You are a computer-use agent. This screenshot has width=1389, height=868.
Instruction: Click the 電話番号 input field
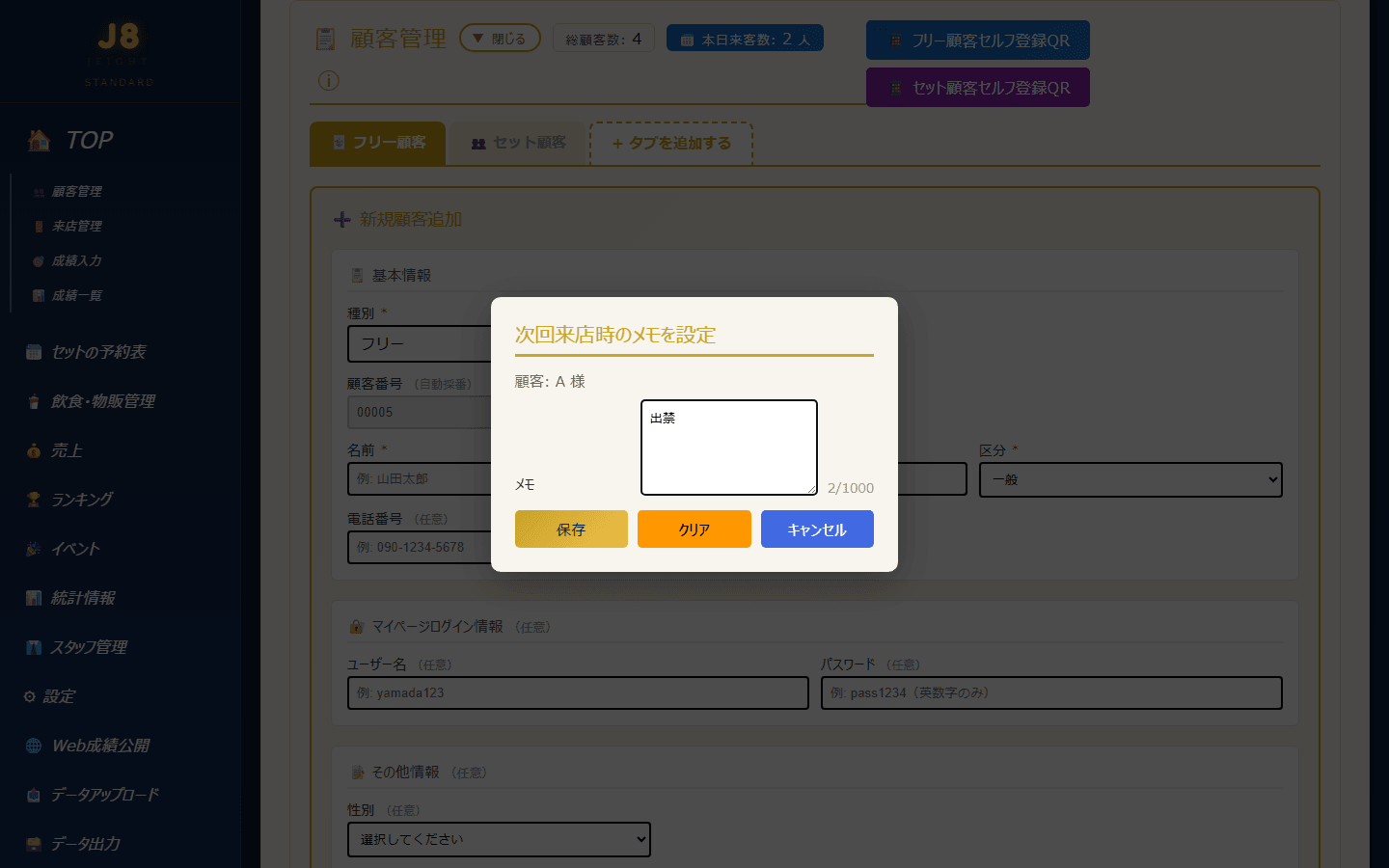click(421, 547)
